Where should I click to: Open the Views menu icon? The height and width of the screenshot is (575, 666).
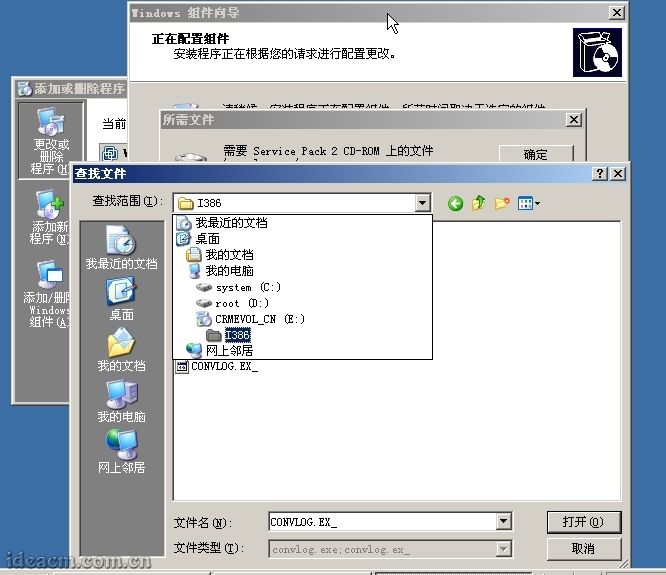(x=528, y=203)
